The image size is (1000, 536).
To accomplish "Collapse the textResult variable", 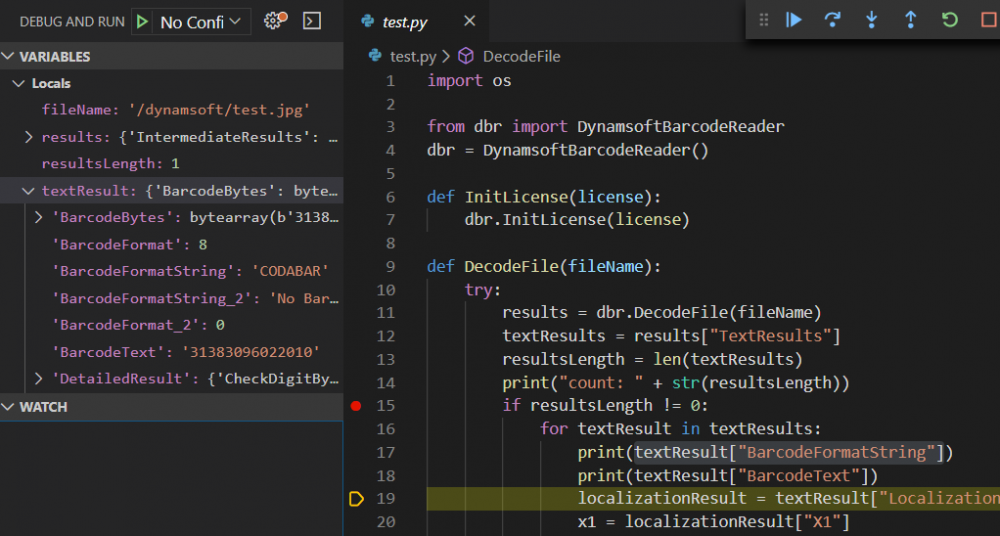I will pos(29,191).
